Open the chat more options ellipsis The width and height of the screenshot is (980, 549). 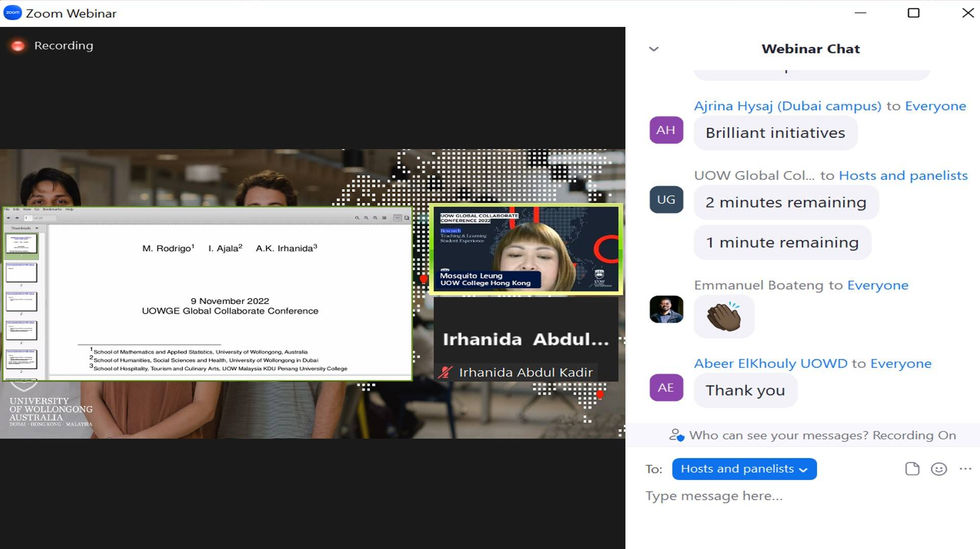coord(966,468)
